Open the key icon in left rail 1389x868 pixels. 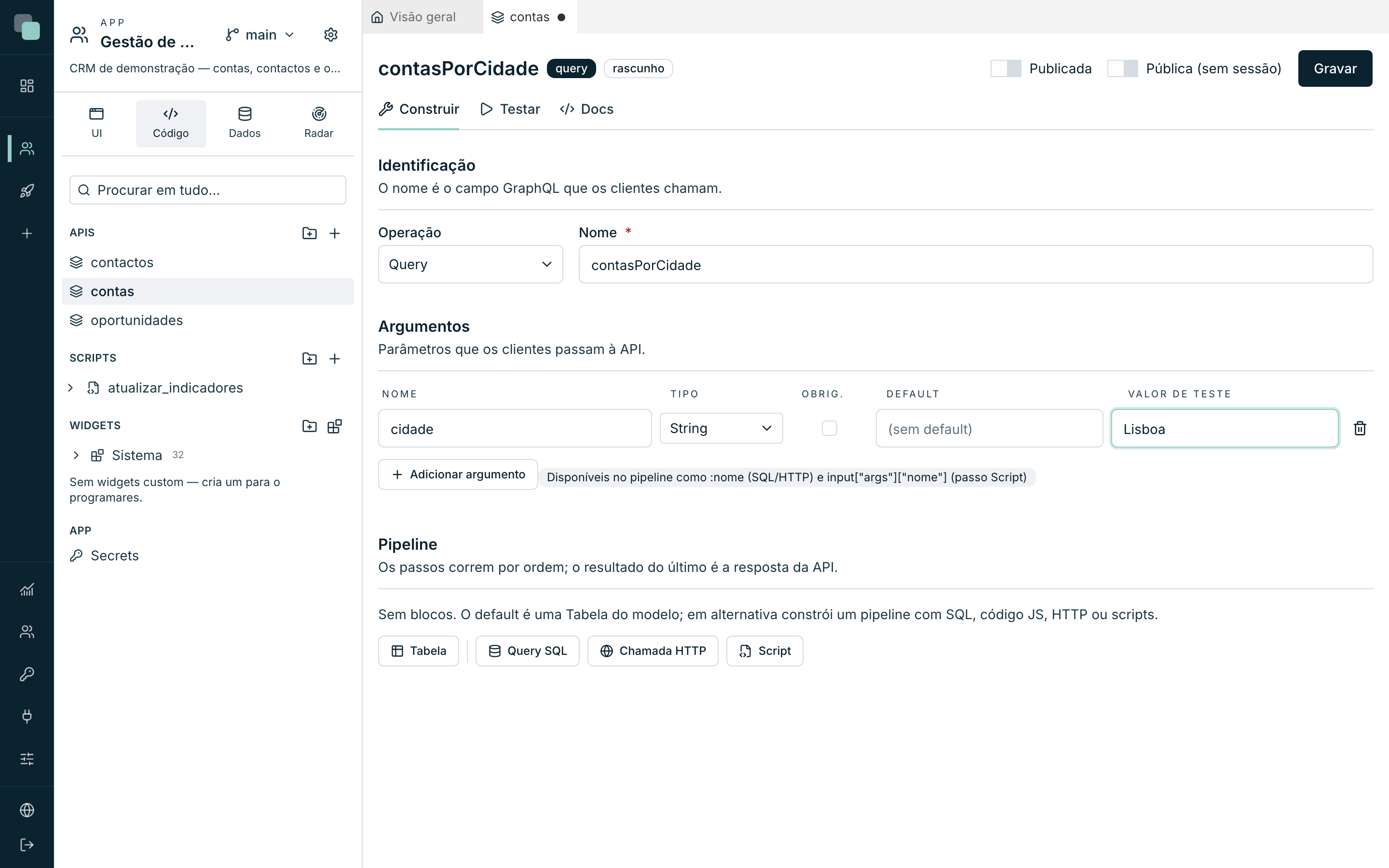tap(27, 674)
